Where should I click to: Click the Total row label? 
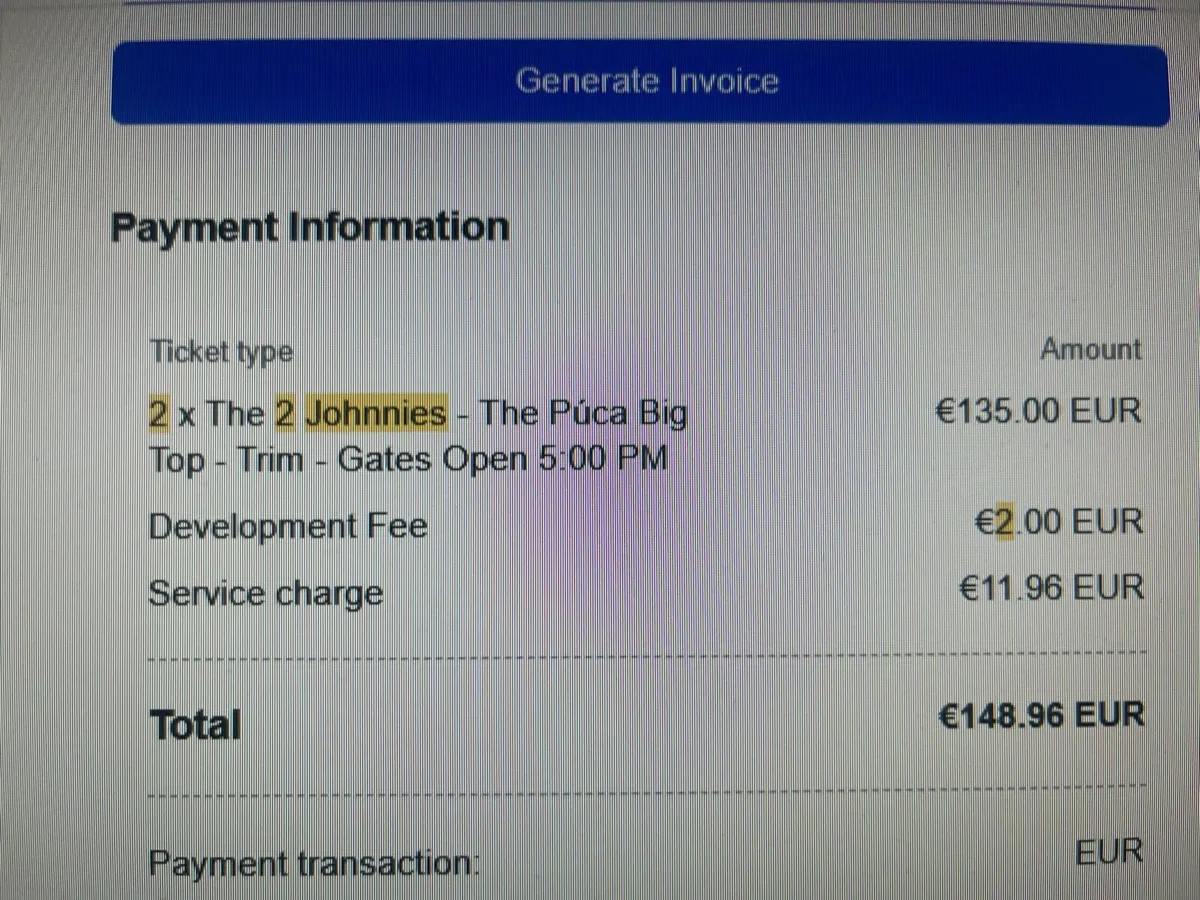(195, 723)
